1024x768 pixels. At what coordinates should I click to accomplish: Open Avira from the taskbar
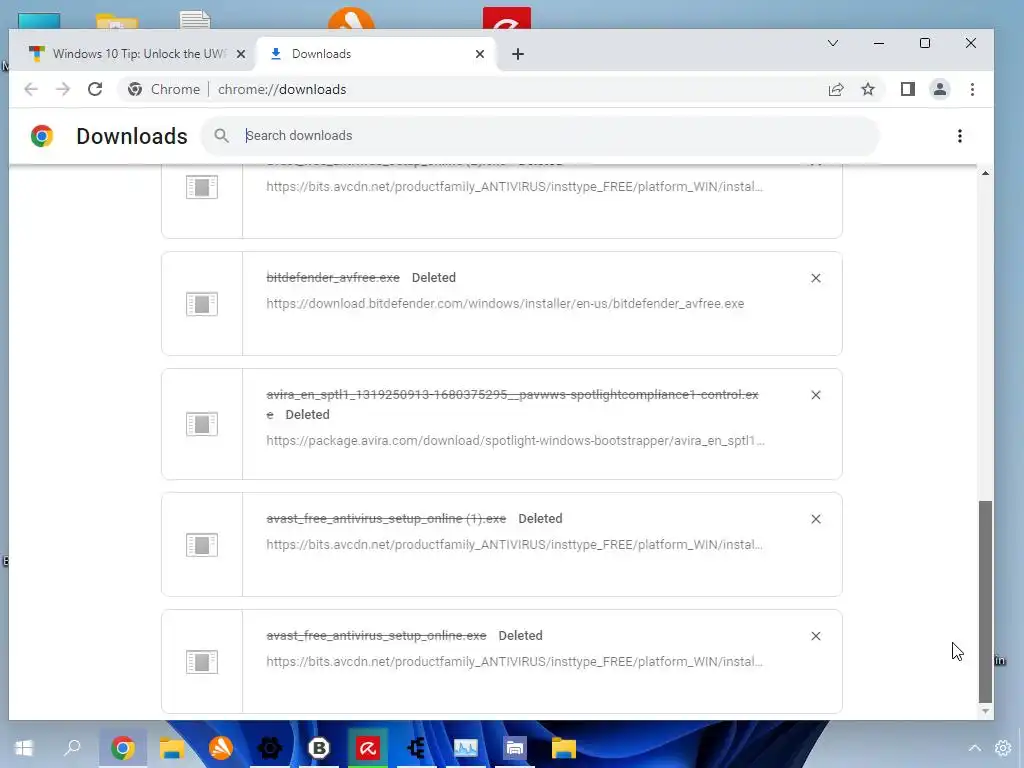368,748
